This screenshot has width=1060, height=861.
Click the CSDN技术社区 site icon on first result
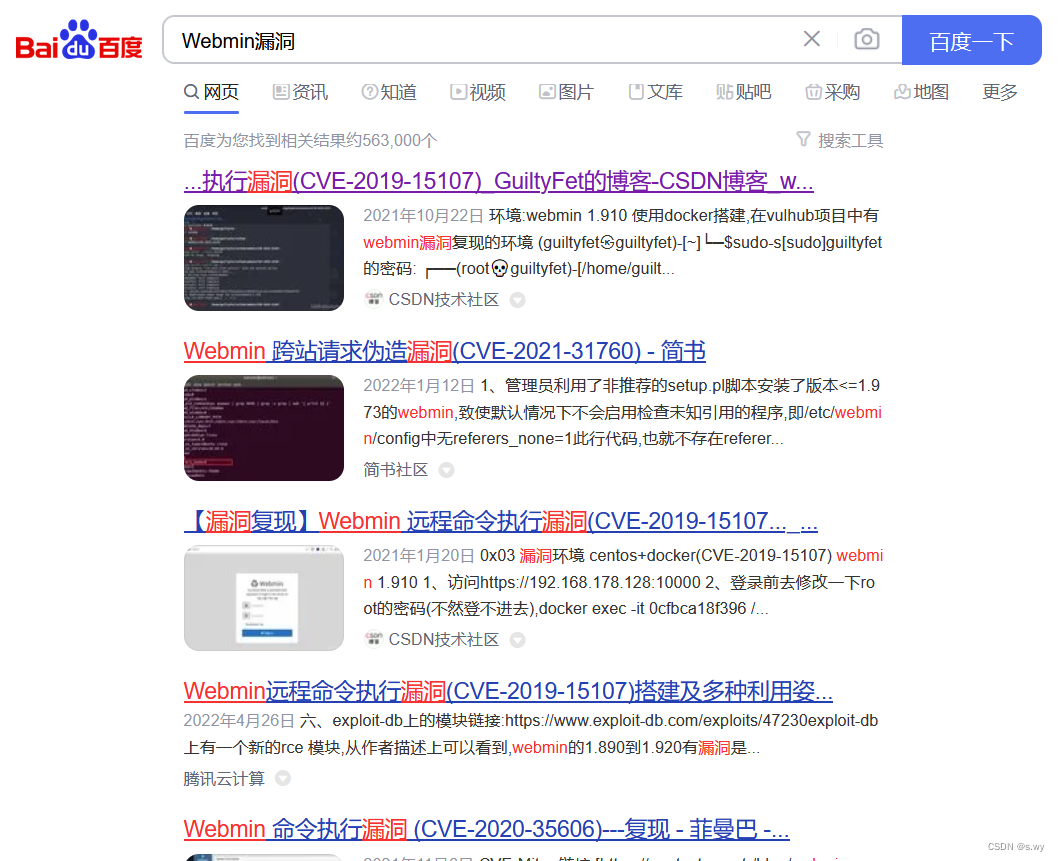point(373,299)
